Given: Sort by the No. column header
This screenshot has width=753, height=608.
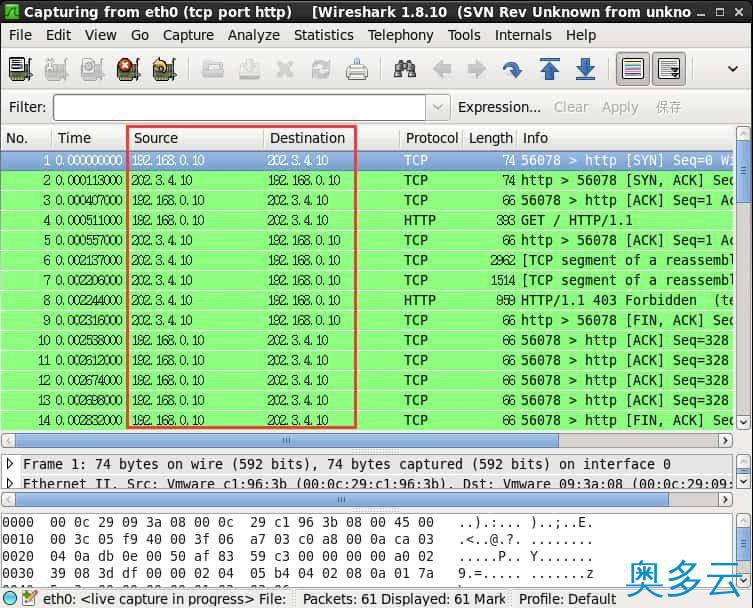Looking at the screenshot, I should pos(26,138).
